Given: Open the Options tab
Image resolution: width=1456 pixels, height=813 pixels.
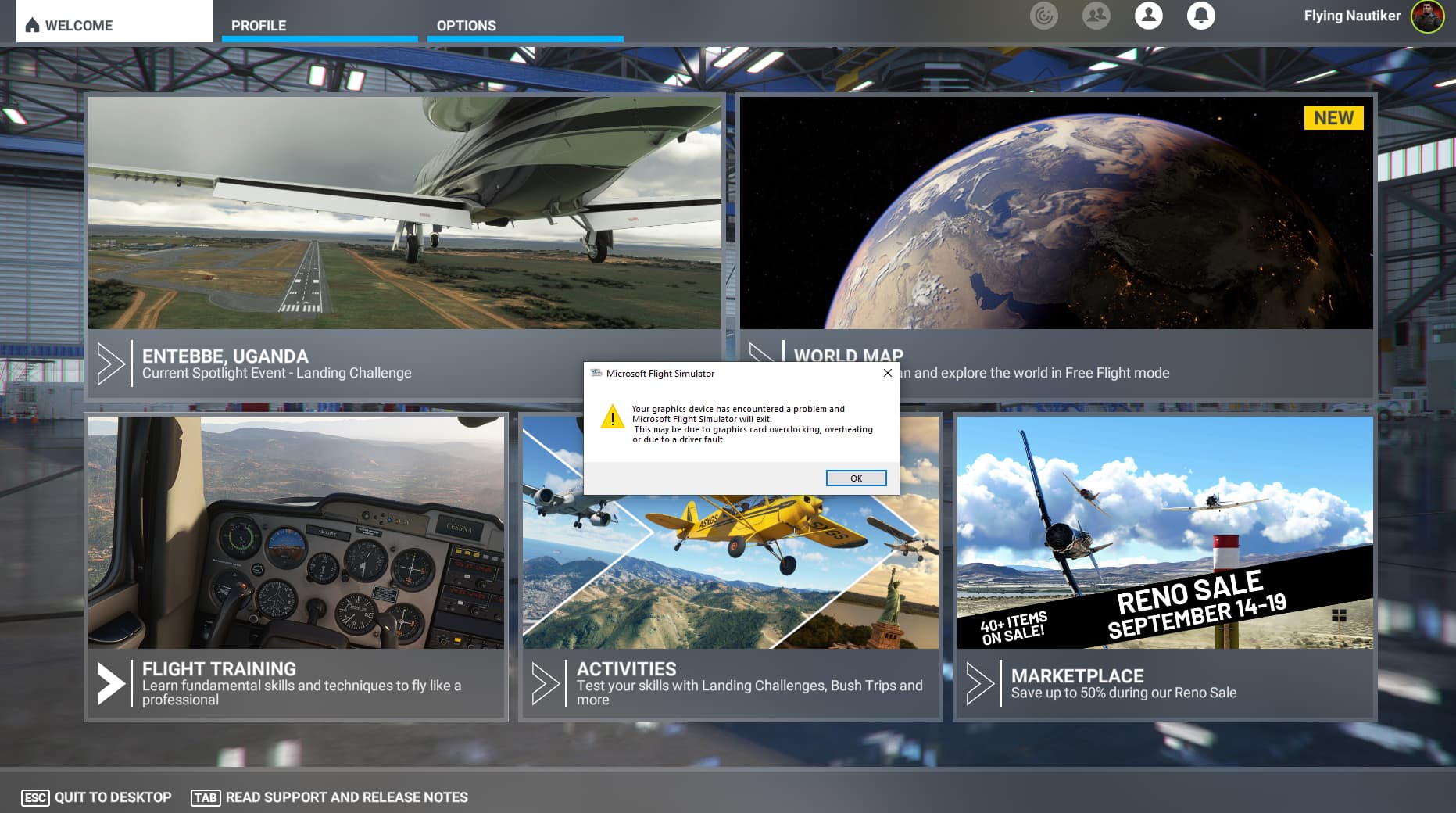Looking at the screenshot, I should click(466, 26).
